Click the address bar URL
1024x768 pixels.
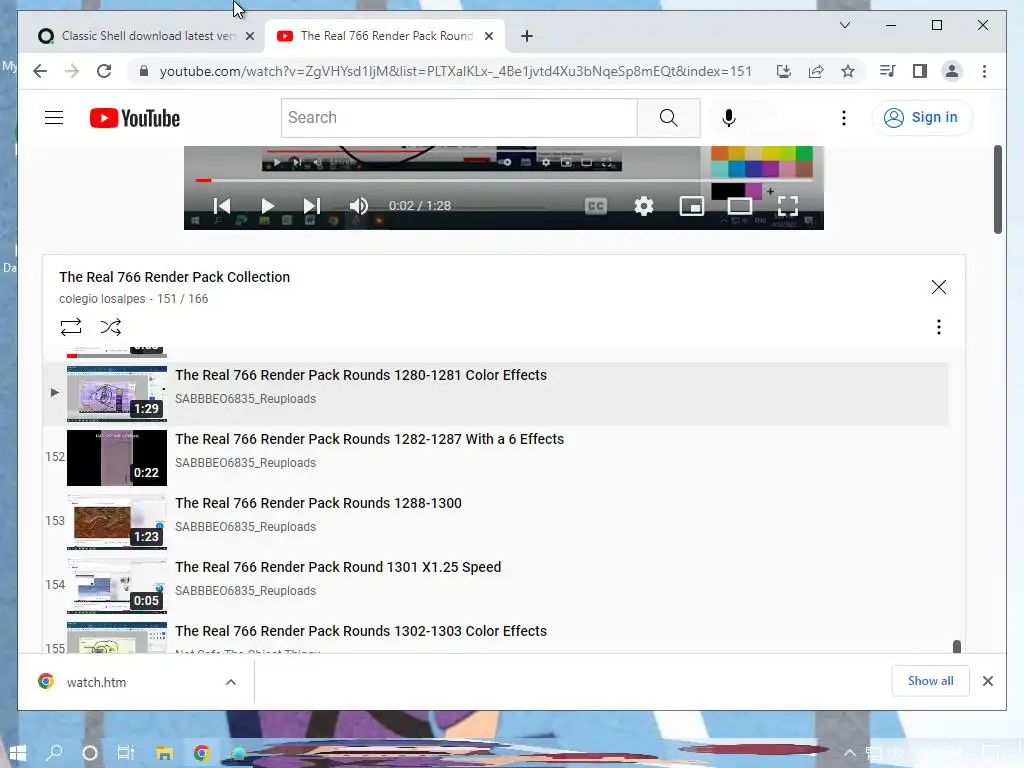(456, 71)
